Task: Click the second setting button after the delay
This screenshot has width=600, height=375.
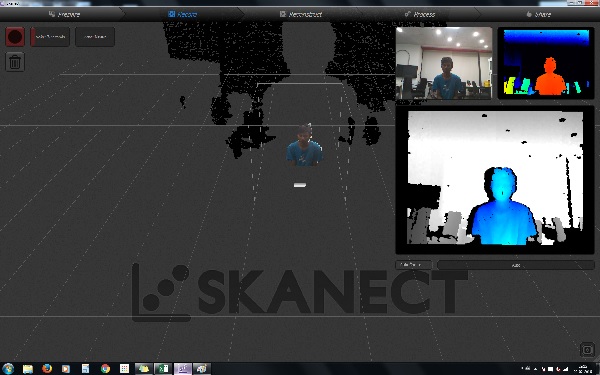Action: pos(95,37)
